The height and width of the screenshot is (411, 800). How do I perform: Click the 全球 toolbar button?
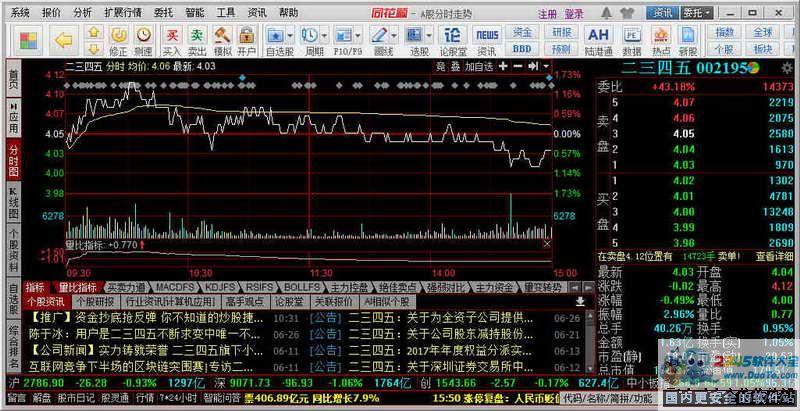[763, 32]
